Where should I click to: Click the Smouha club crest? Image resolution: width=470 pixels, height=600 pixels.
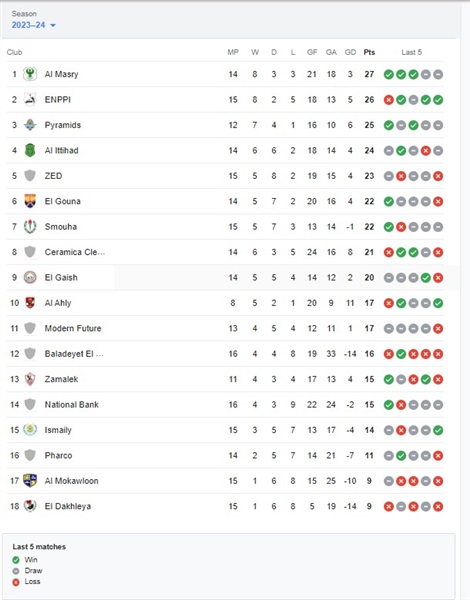(30, 227)
